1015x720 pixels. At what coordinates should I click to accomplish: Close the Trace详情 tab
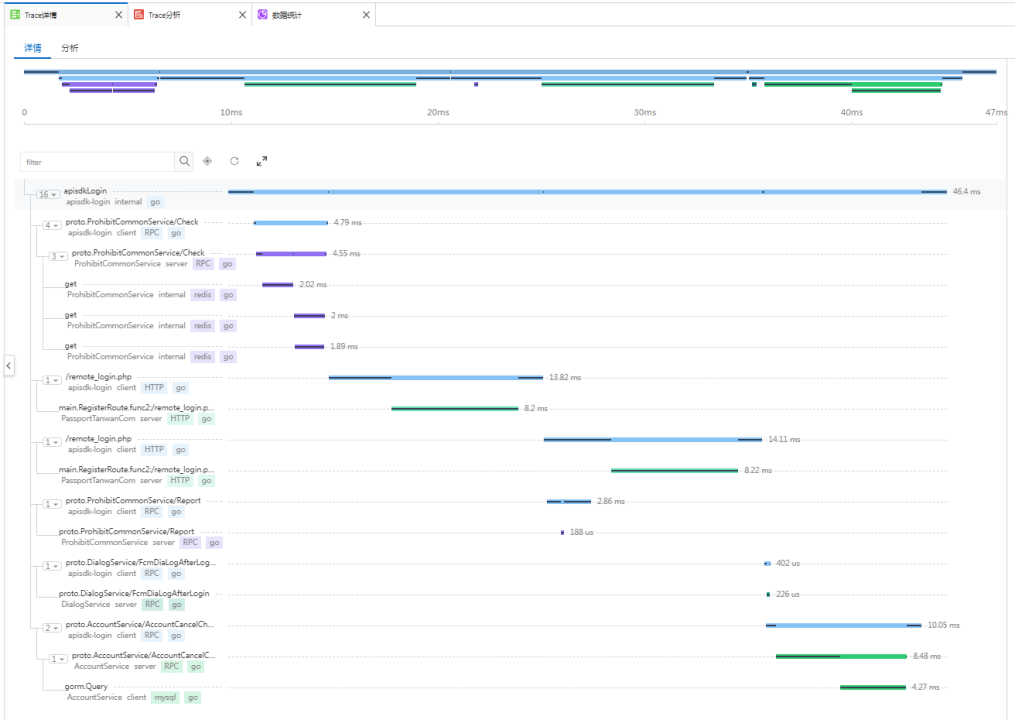tap(119, 15)
